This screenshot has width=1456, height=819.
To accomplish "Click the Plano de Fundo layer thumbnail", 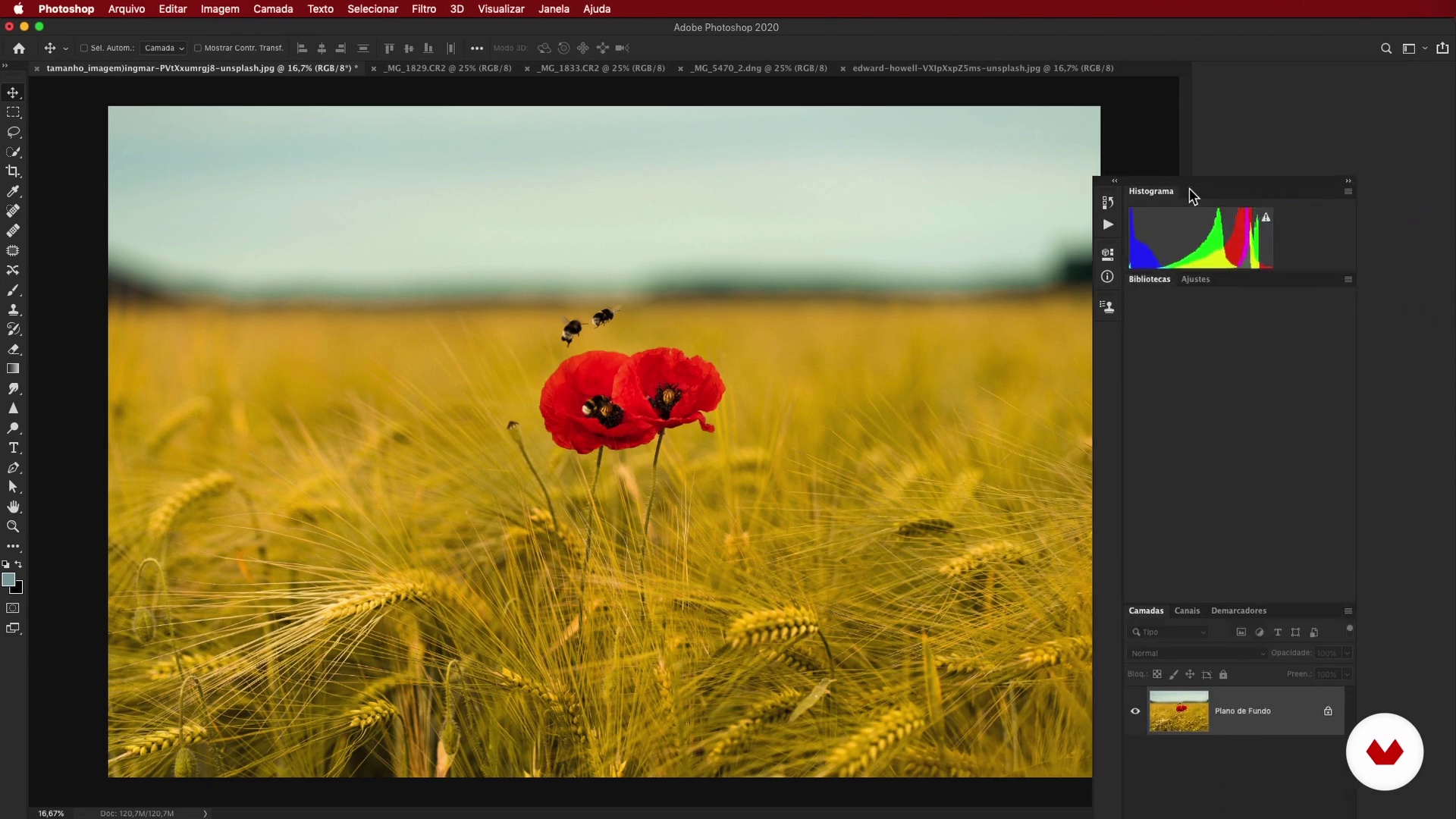I will [x=1178, y=711].
